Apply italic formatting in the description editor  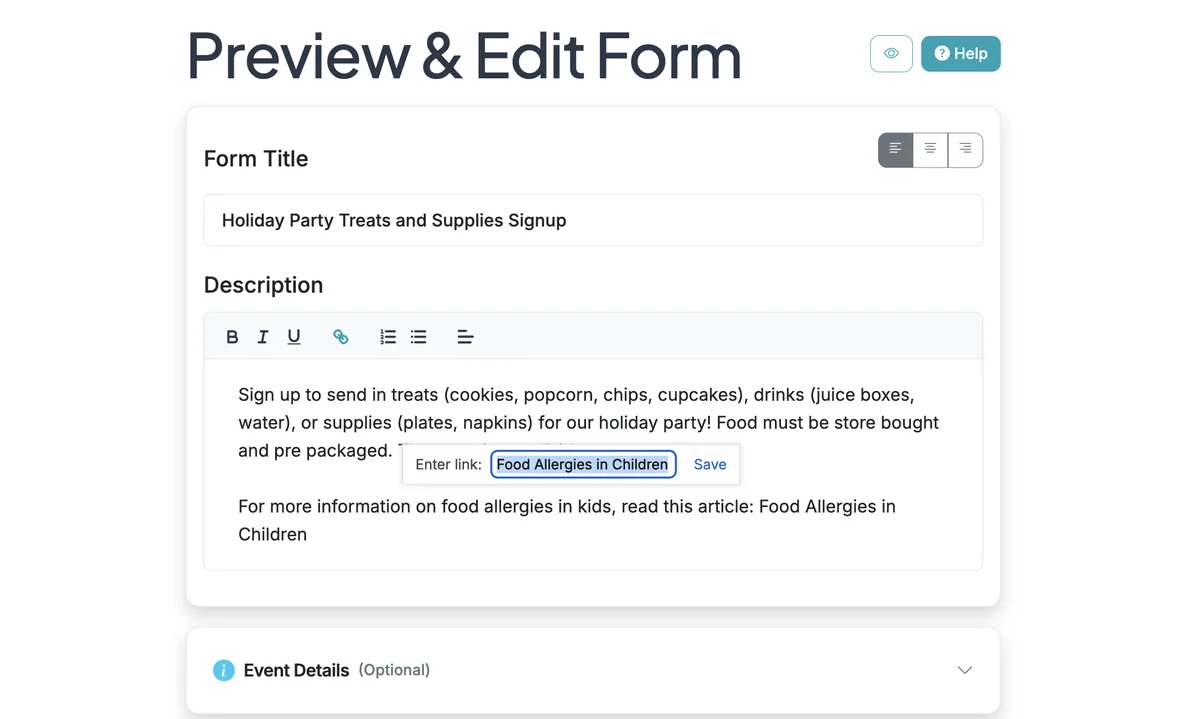tap(262, 337)
